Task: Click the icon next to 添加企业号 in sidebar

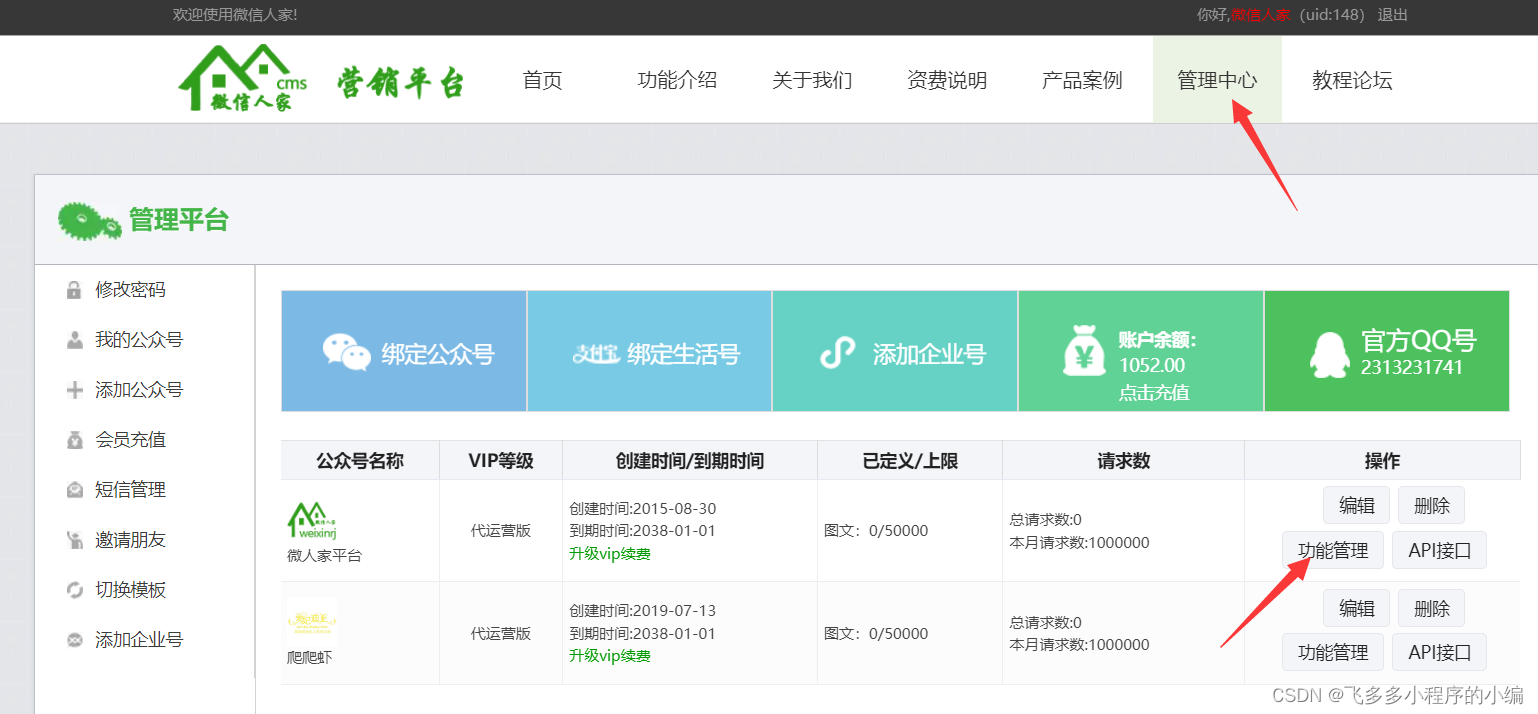Action: [x=74, y=640]
